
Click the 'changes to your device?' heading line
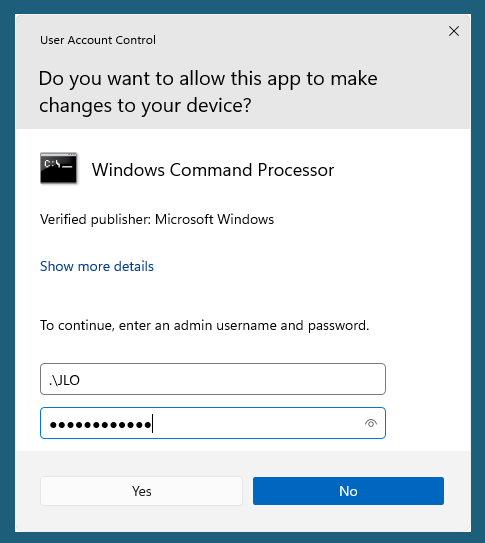[x=145, y=106]
